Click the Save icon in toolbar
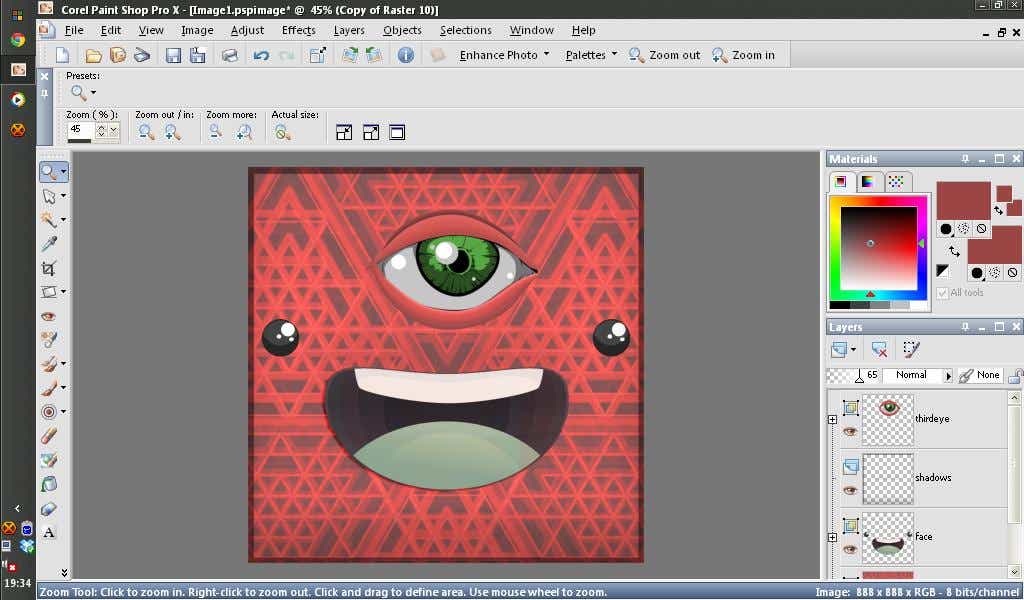Image resolution: width=1024 pixels, height=600 pixels. tap(173, 55)
